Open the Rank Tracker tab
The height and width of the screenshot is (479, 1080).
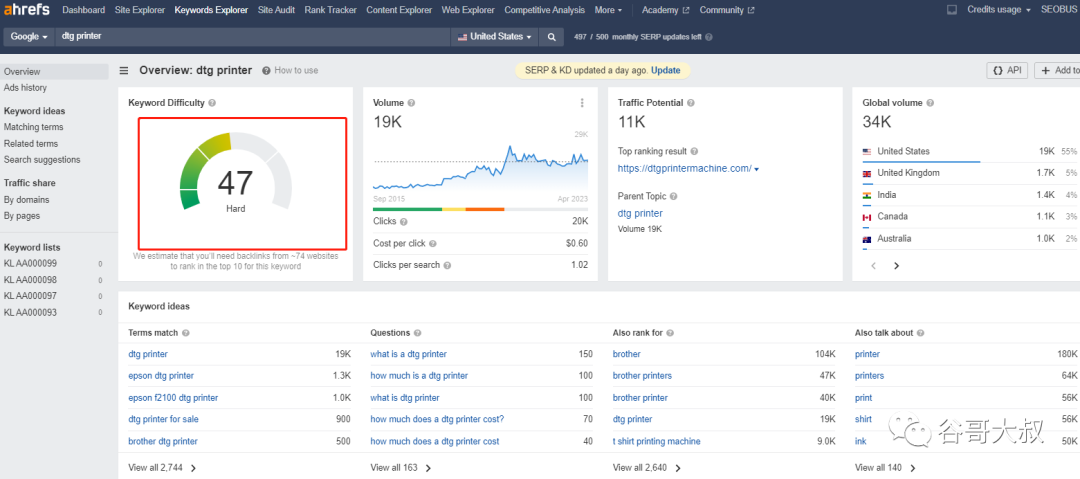pos(330,10)
